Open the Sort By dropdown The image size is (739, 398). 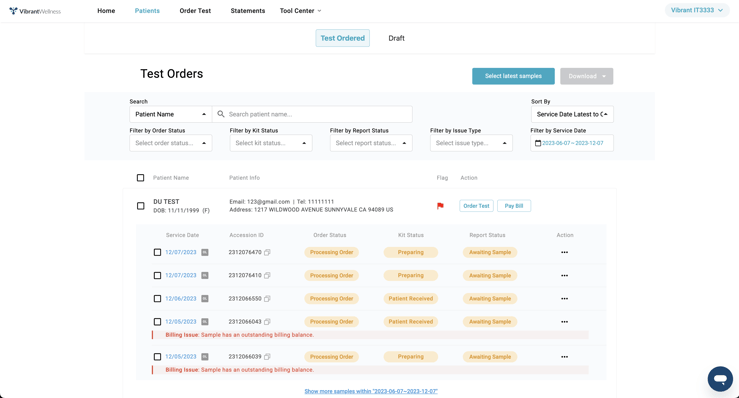point(572,114)
